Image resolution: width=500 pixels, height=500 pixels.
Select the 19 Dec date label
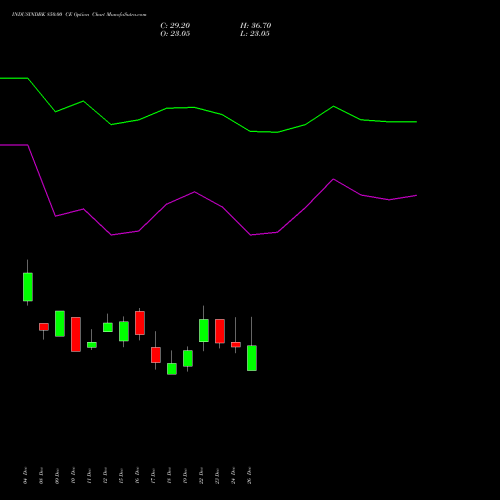click(185, 475)
